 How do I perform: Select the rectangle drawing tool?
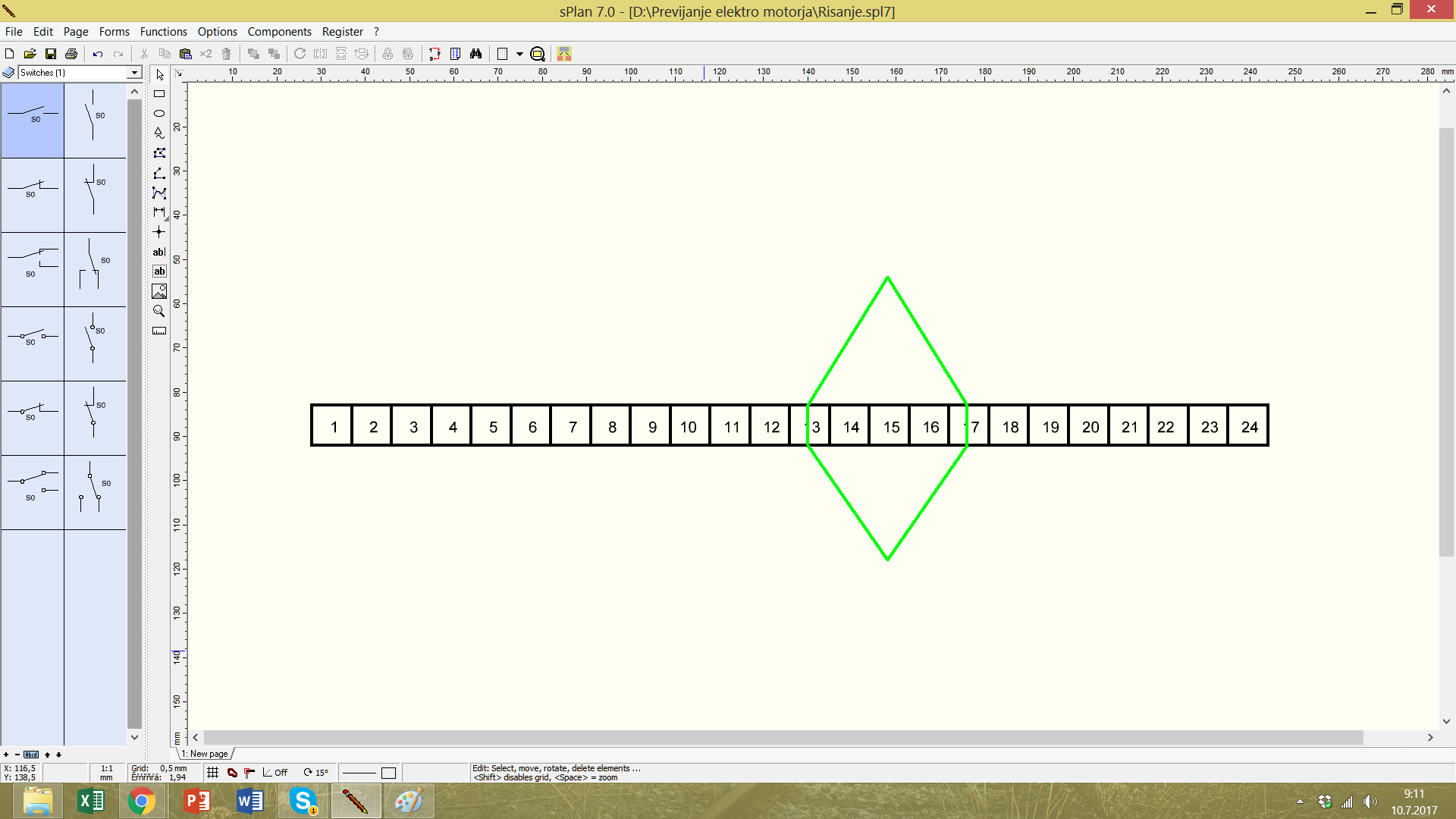159,94
